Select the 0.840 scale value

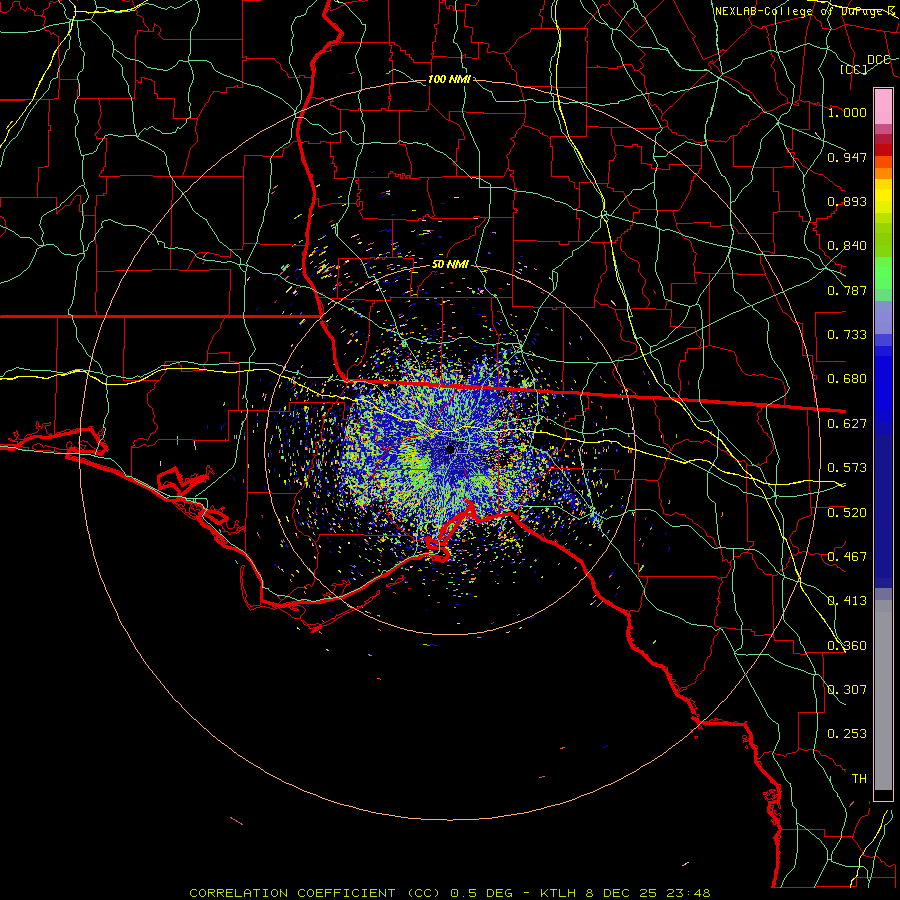(x=847, y=246)
